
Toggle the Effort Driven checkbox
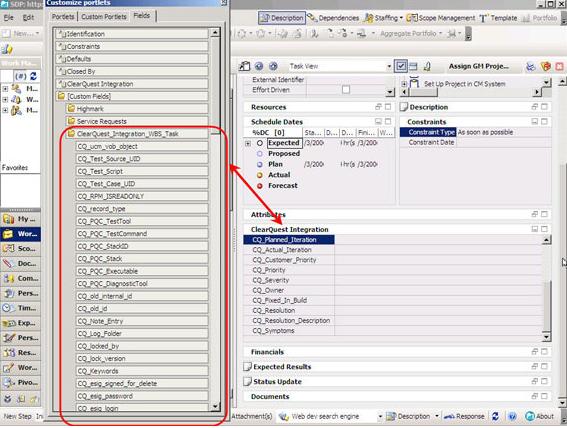pos(346,89)
